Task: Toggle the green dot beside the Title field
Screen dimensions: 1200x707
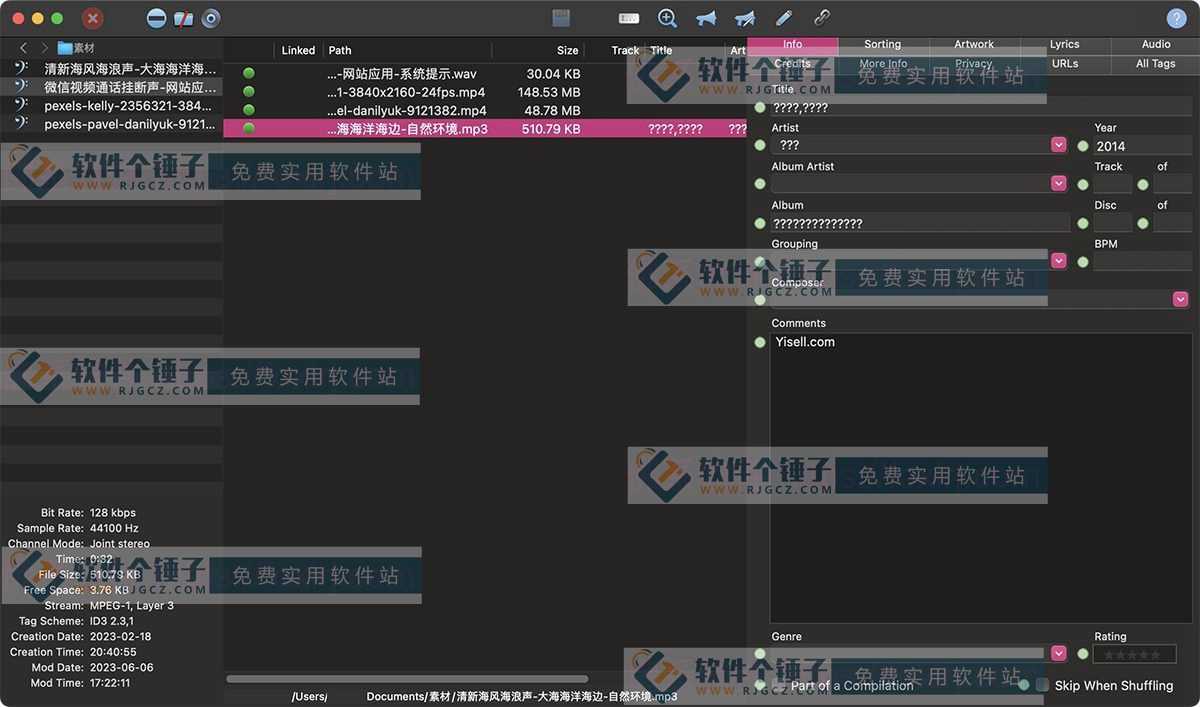Action: click(x=760, y=108)
